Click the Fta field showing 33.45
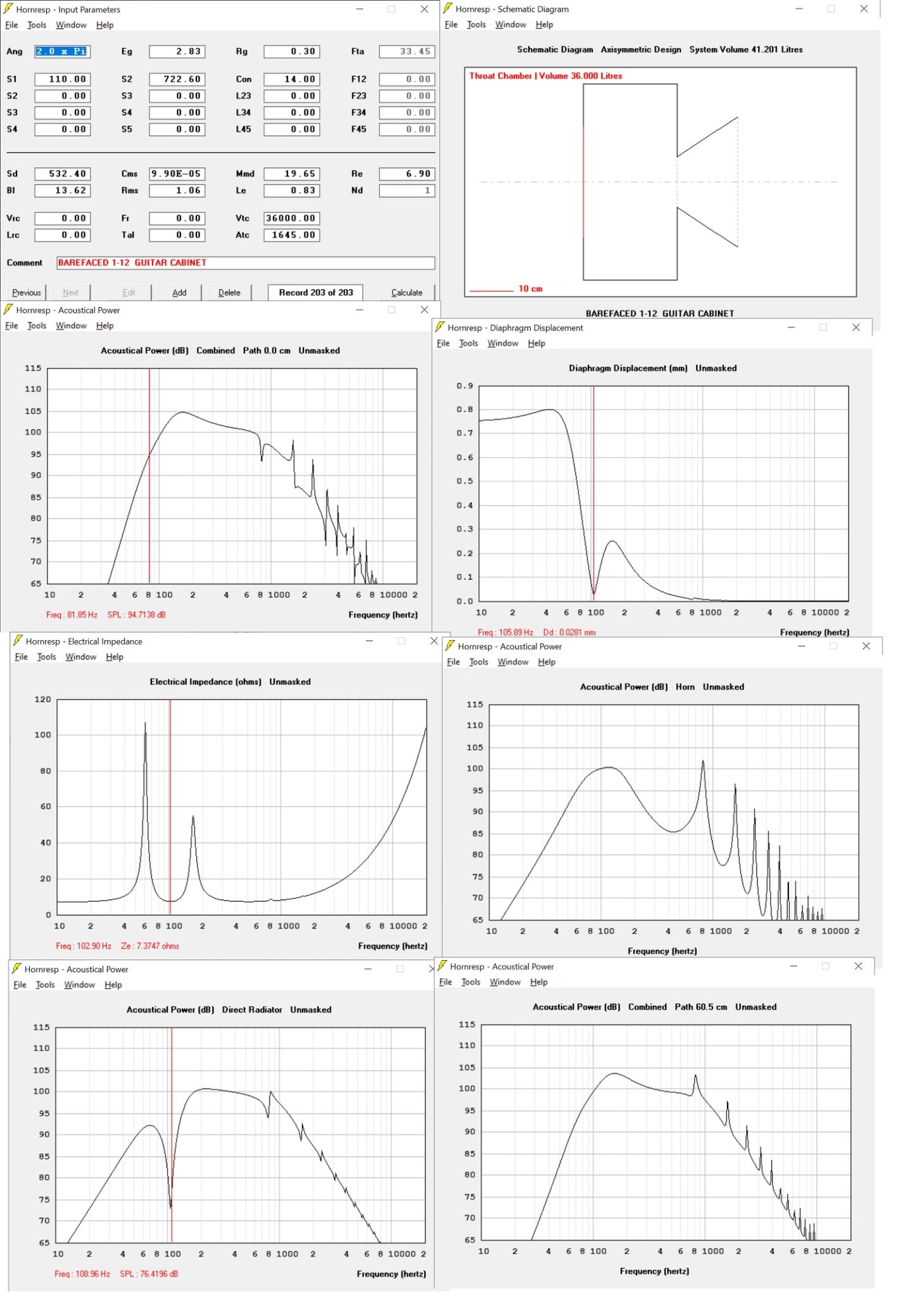 [x=407, y=51]
